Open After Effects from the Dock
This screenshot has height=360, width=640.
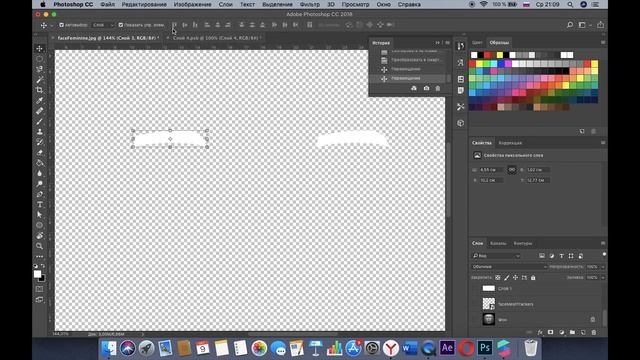(447, 348)
